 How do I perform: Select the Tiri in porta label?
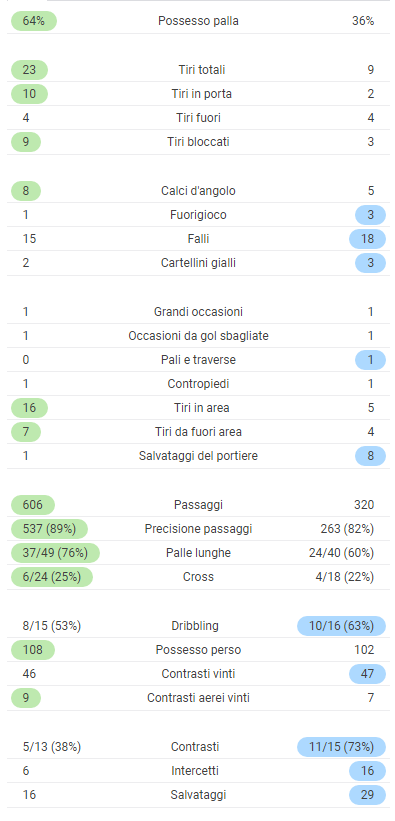click(x=201, y=94)
